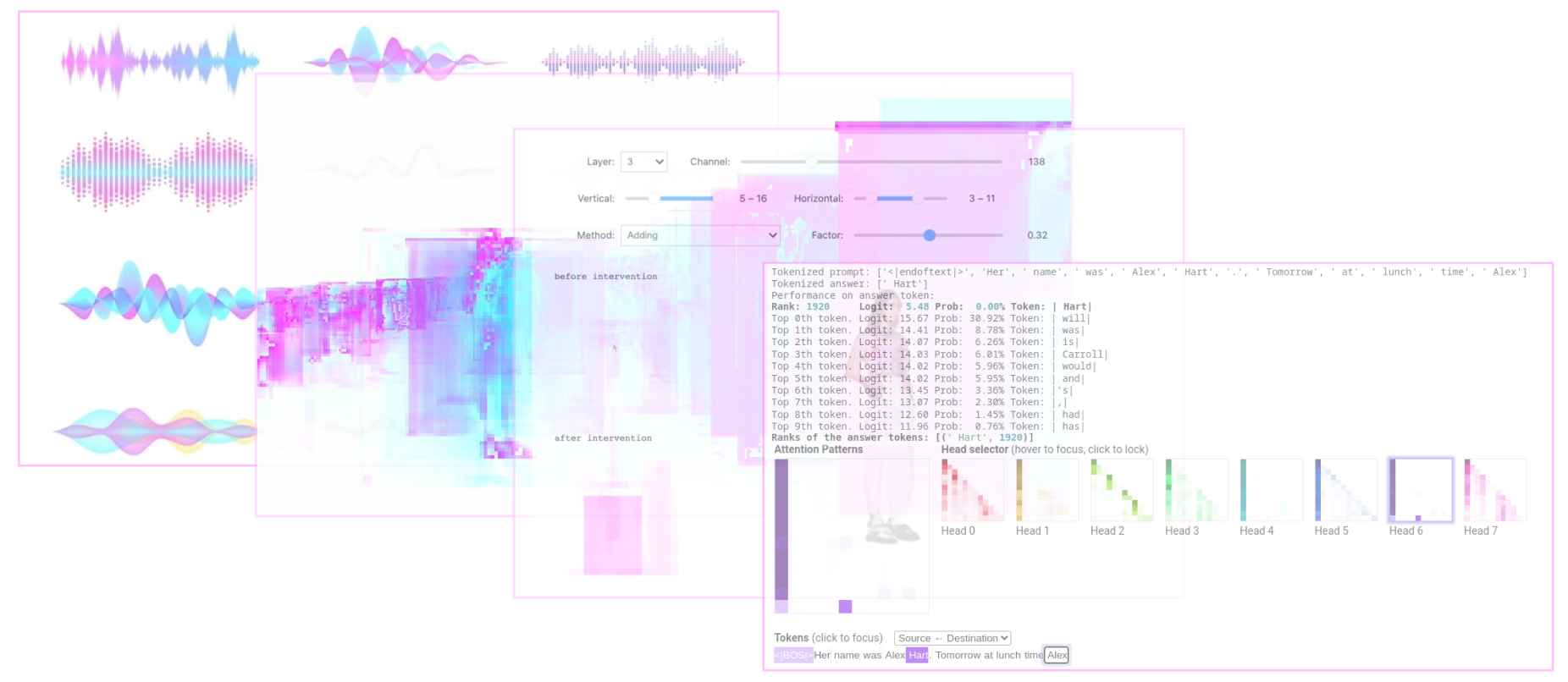The height and width of the screenshot is (682, 1568).
Task: Click the Horizontal range slider
Action: (x=901, y=198)
